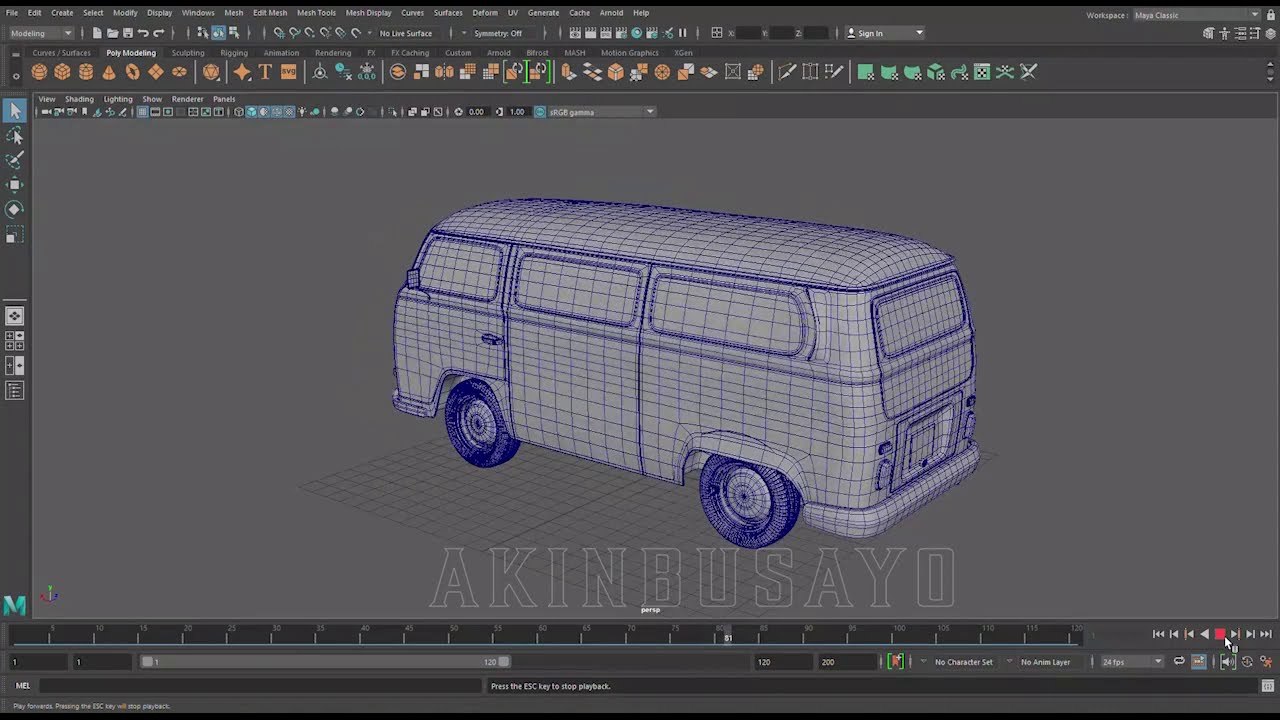
Task: Toggle use all lights in viewport
Action: pyautogui.click(x=302, y=112)
